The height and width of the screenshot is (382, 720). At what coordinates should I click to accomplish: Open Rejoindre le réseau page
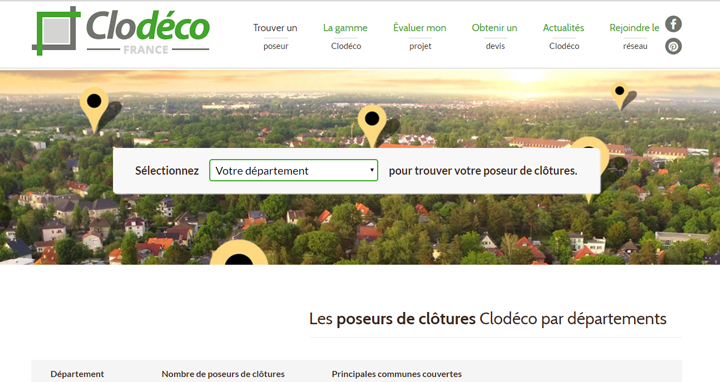click(x=635, y=36)
